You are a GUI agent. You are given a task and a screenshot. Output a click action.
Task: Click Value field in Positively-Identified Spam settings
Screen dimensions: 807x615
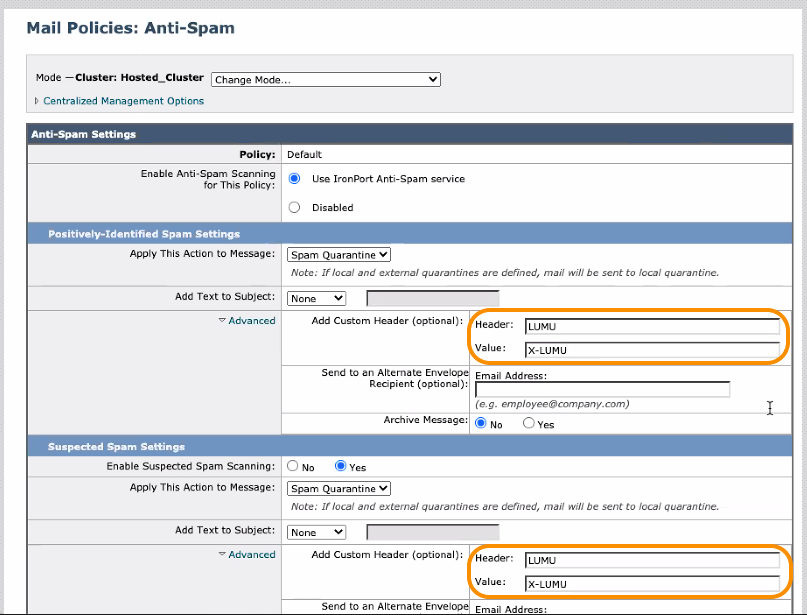651,350
